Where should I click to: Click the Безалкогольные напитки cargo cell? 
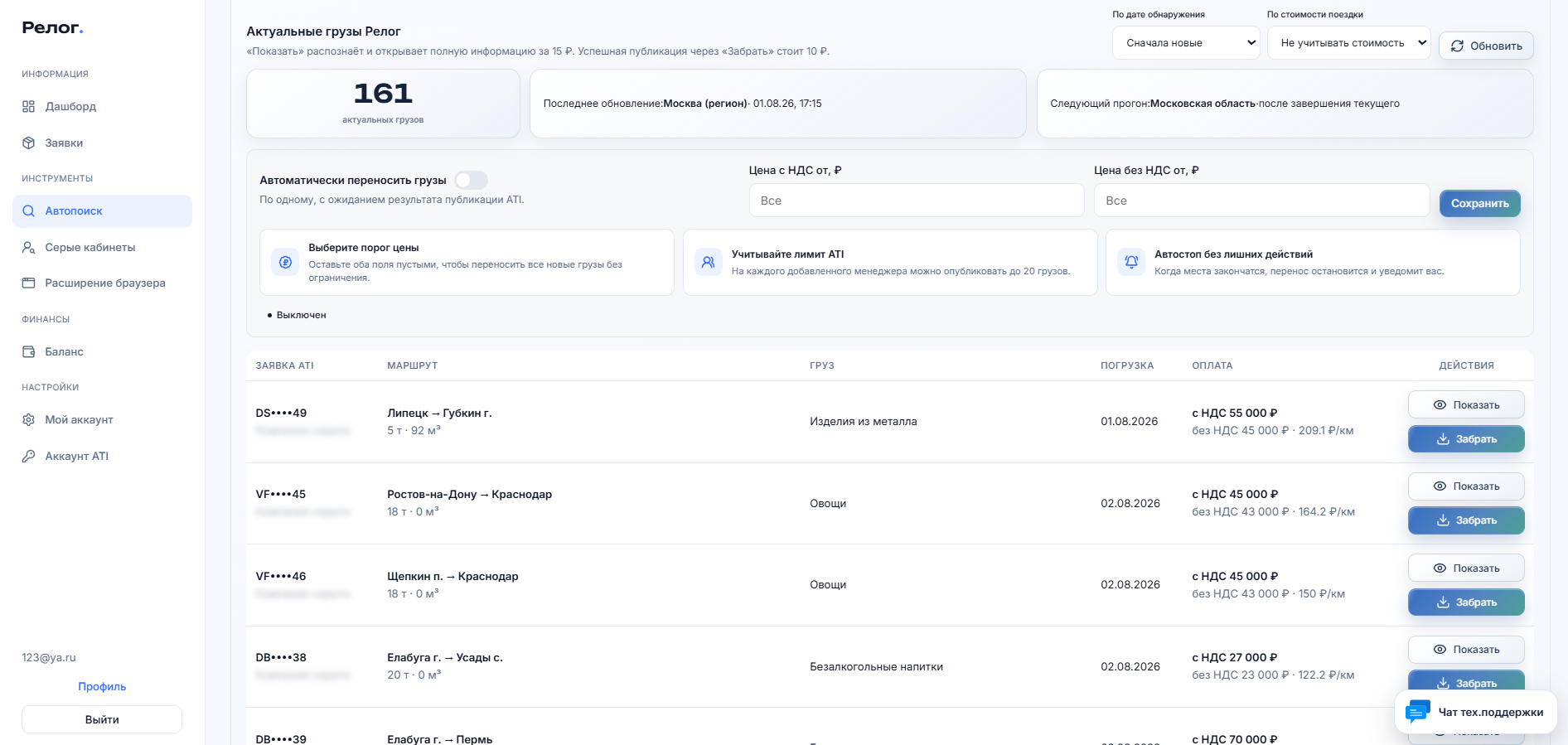pos(877,667)
